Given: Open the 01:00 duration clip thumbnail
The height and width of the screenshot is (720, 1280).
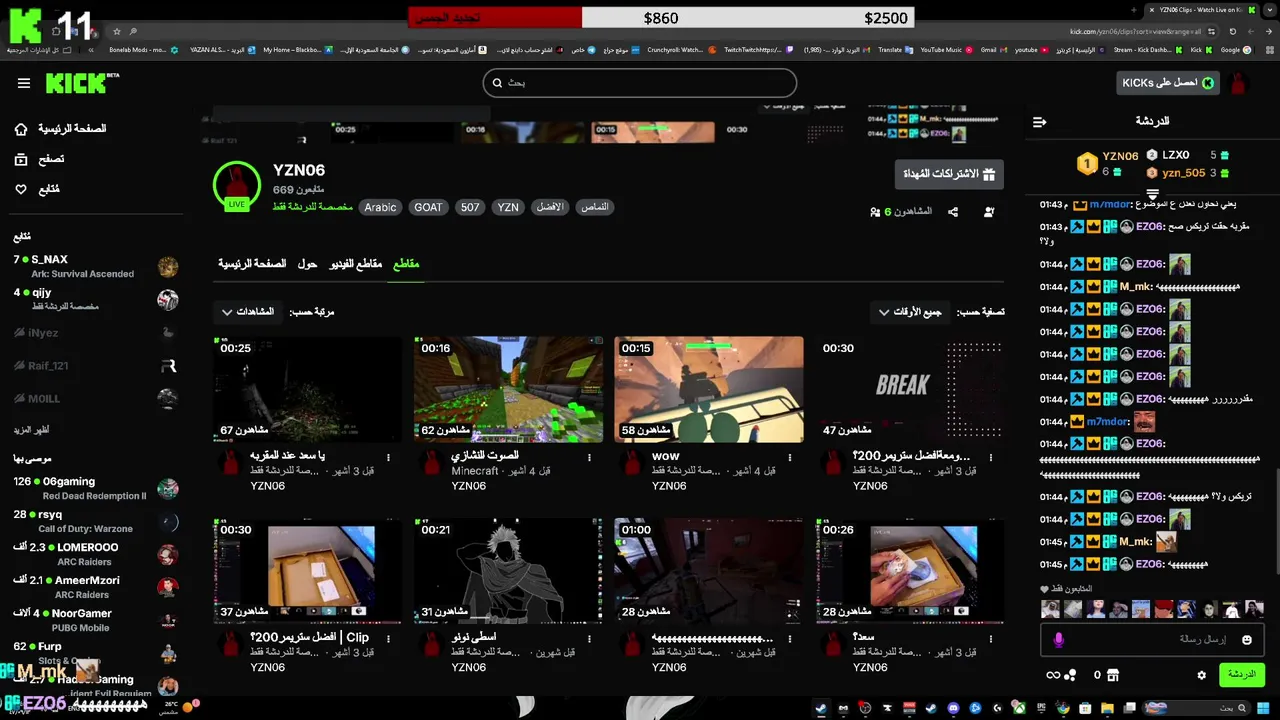Looking at the screenshot, I should (709, 570).
